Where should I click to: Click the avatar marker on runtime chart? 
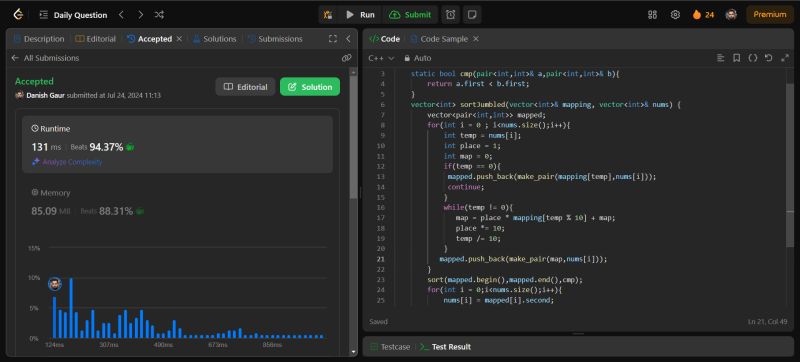coord(55,284)
